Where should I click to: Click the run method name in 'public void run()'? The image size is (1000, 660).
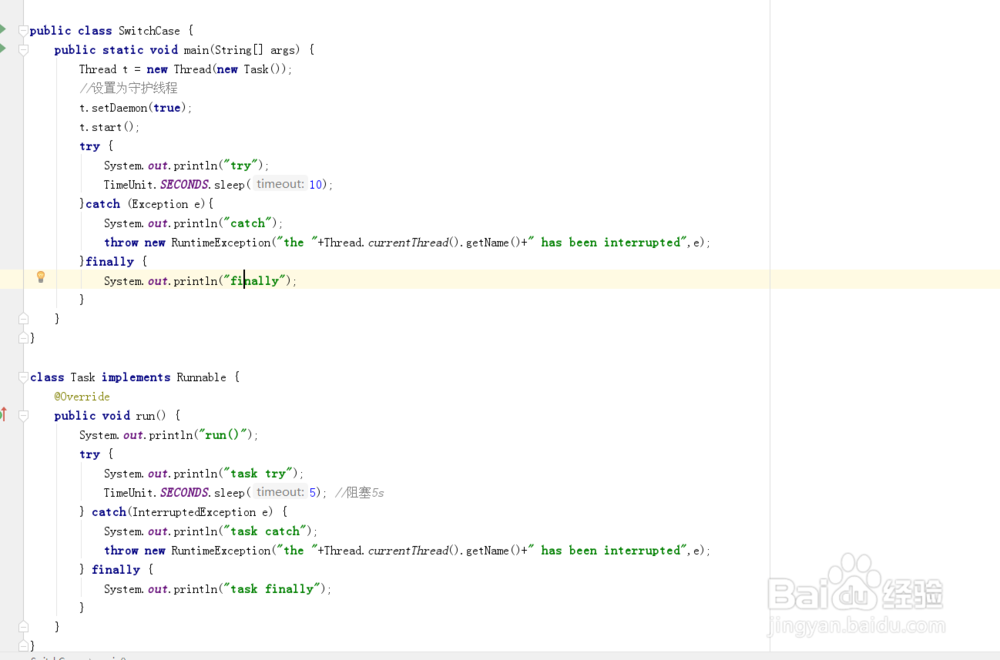tap(145, 416)
